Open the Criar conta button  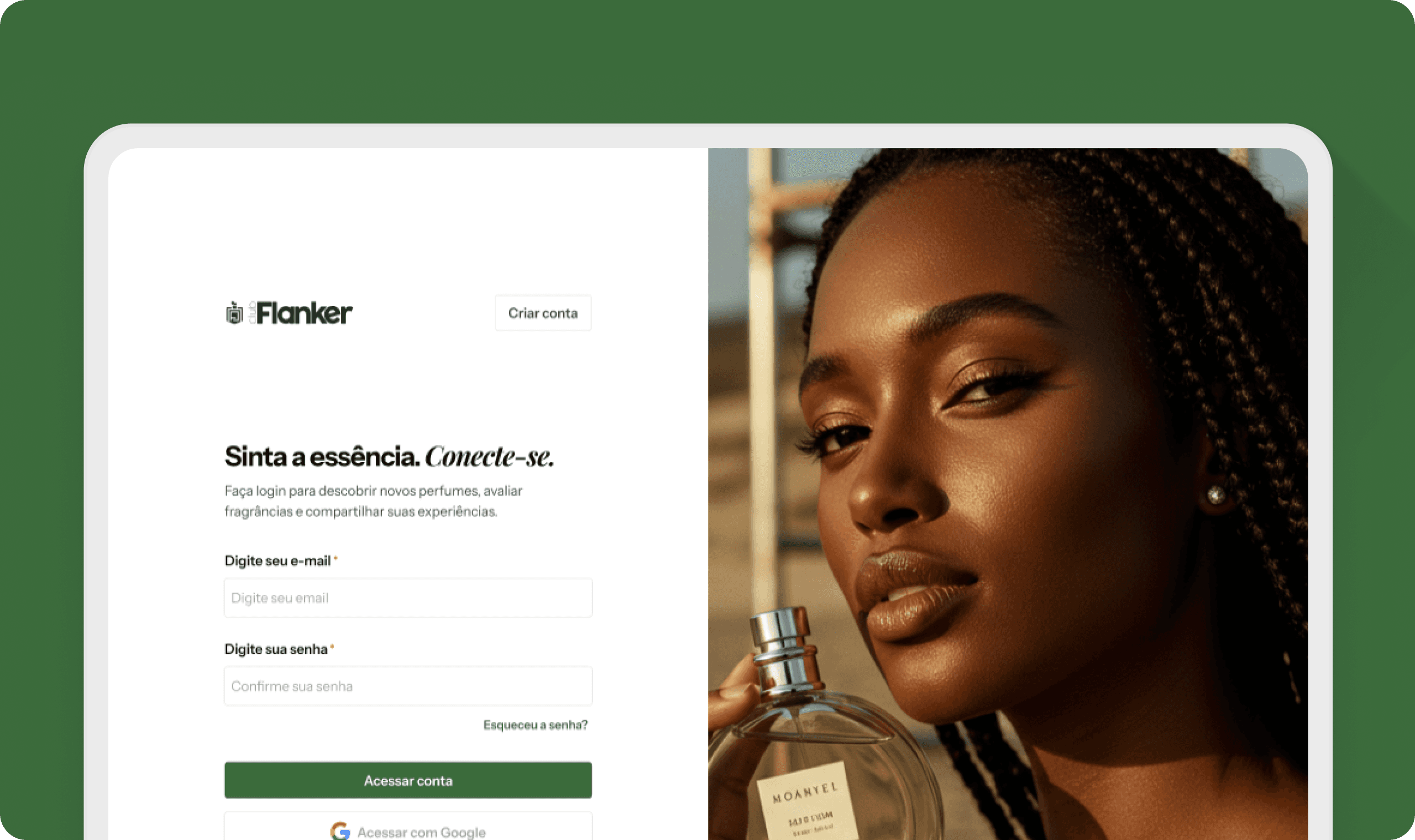[543, 313]
